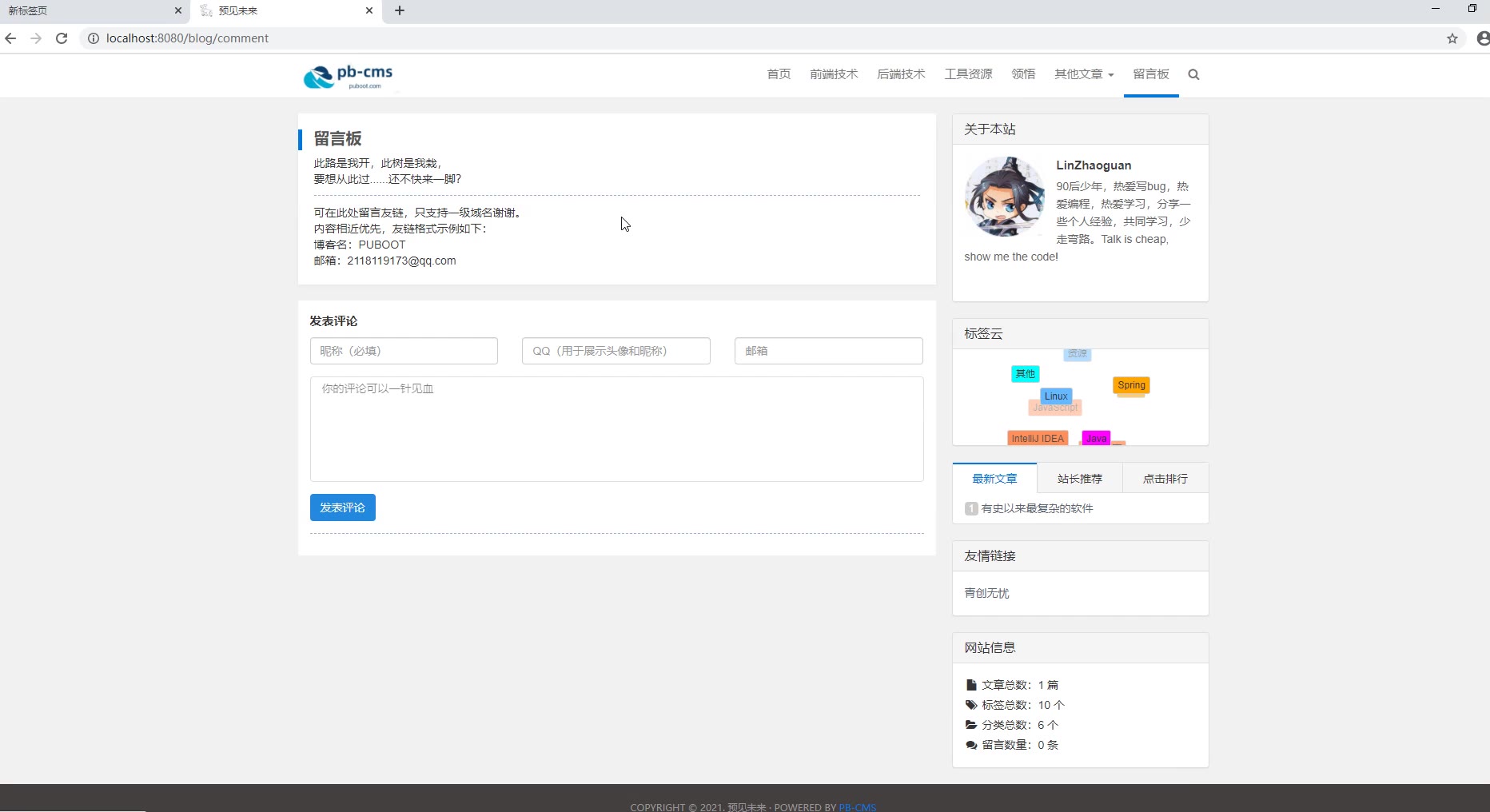This screenshot has height=812, width=1490.
Task: View site information icon in address bar
Action: point(94,38)
